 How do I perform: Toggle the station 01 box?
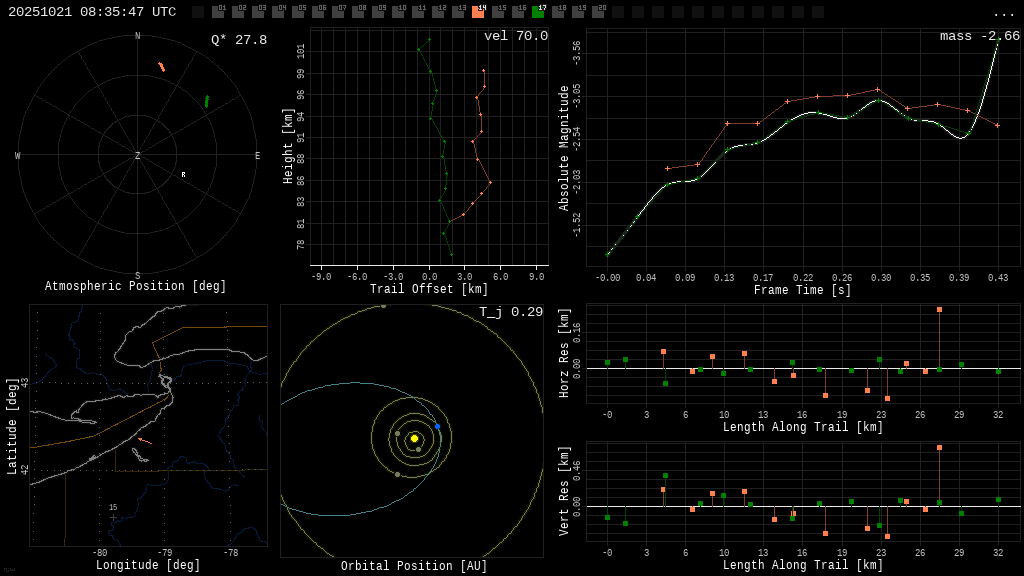218,12
